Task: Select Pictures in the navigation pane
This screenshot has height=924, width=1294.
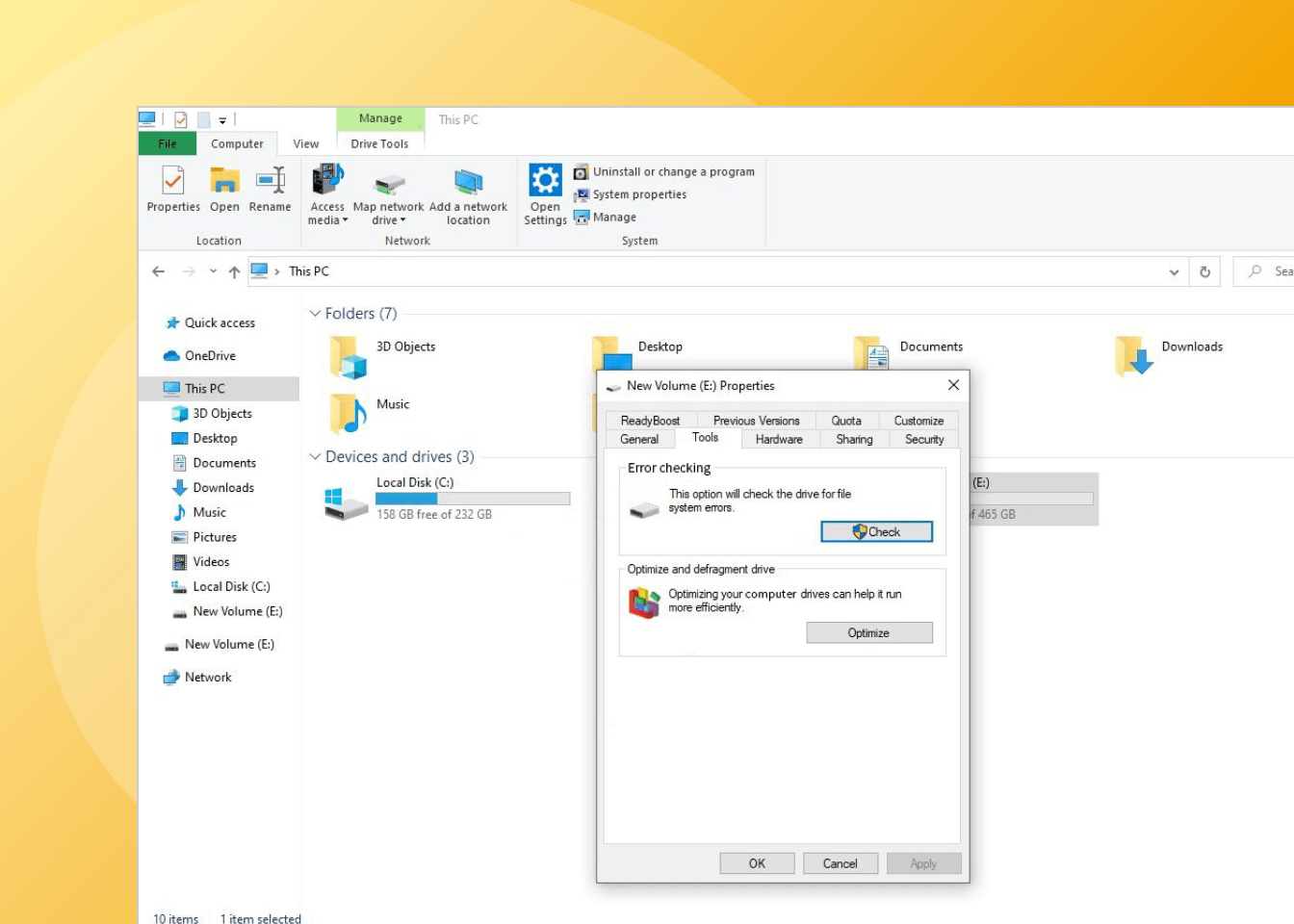Action: (x=215, y=537)
